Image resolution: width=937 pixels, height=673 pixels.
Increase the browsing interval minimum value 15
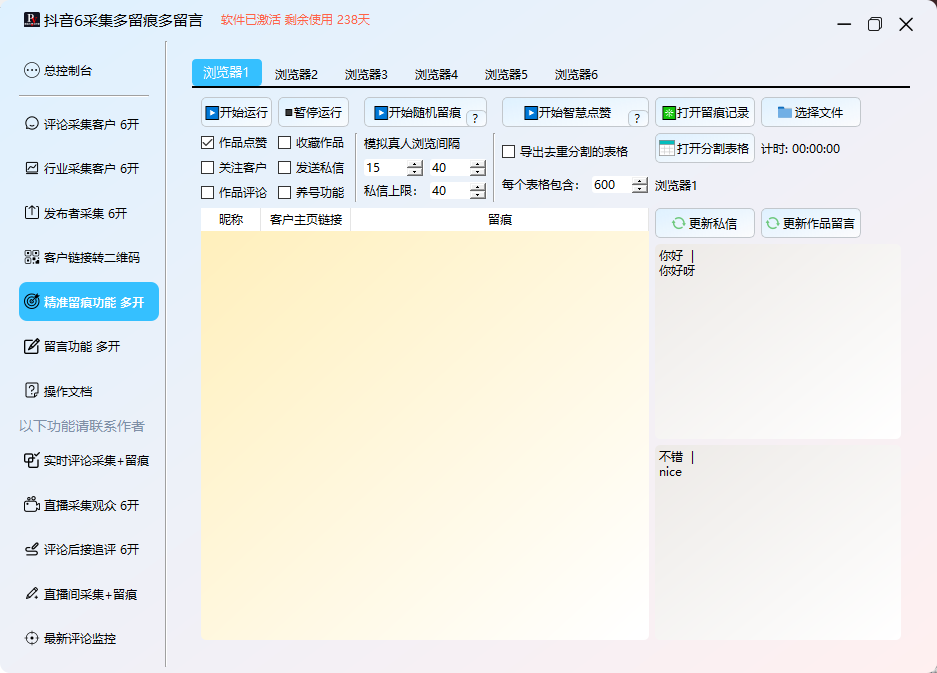414,163
